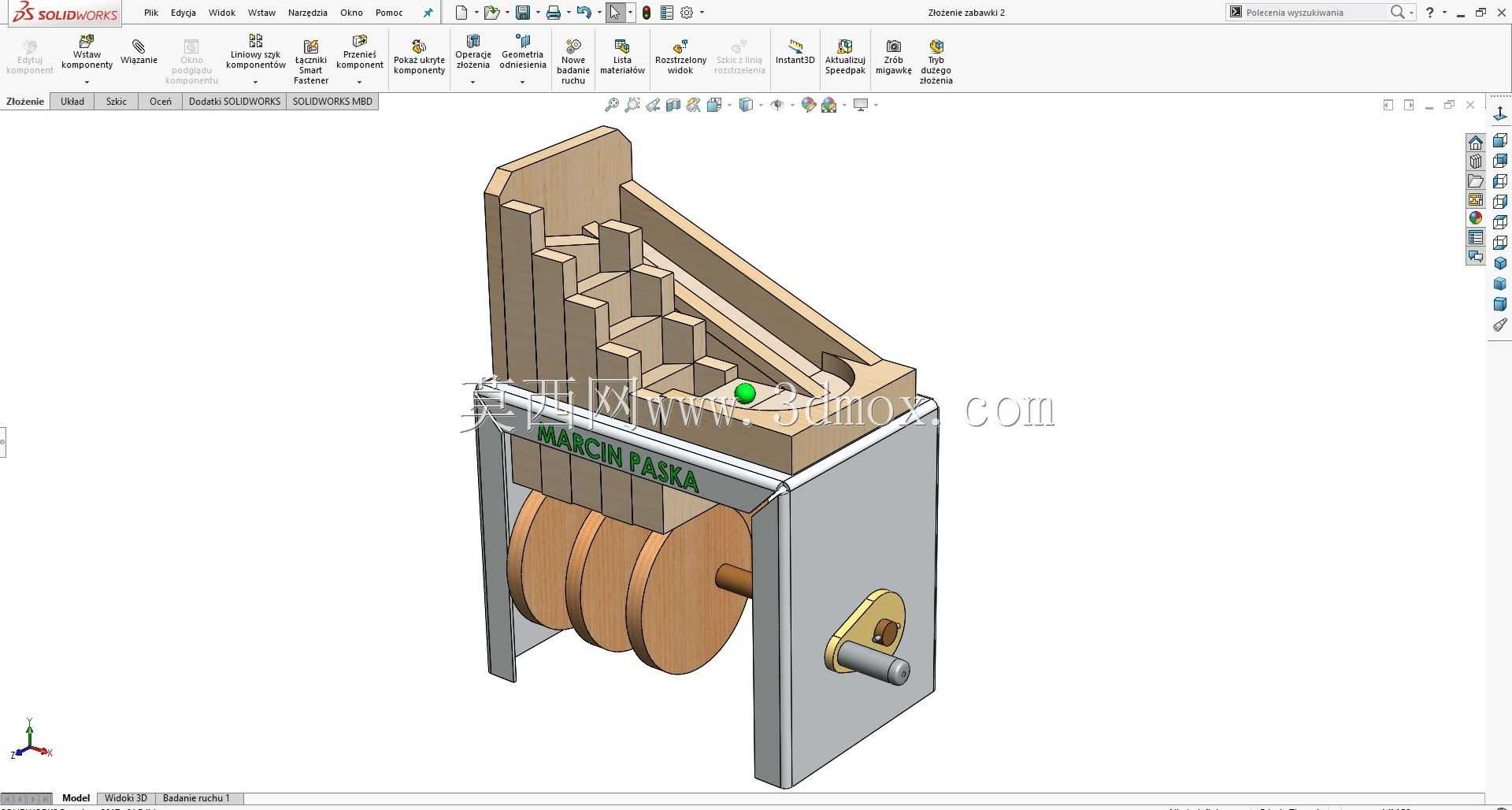
Task: Select the Wiązanie mate tool
Action: click(x=139, y=52)
